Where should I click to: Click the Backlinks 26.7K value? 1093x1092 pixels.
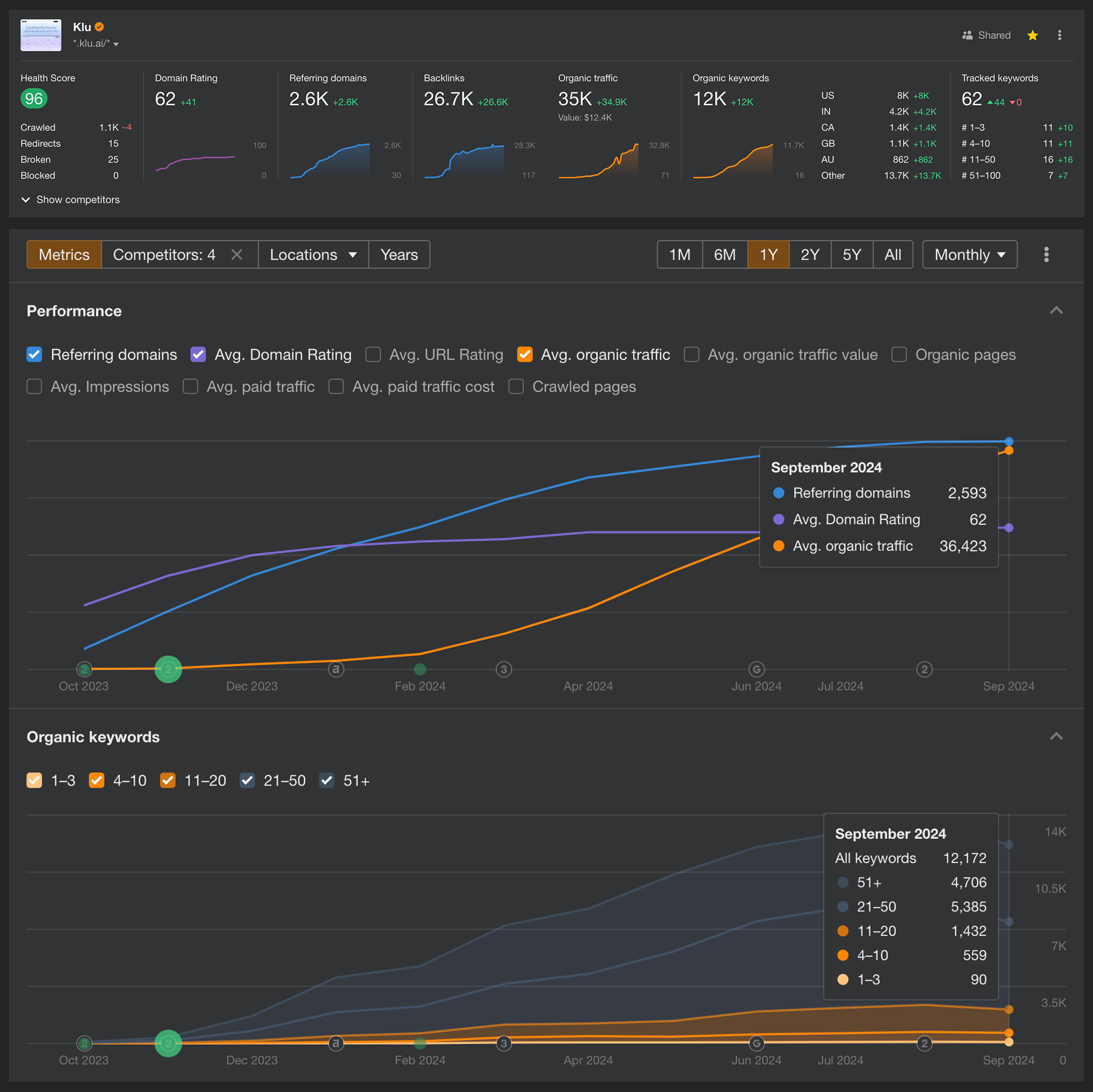[448, 100]
